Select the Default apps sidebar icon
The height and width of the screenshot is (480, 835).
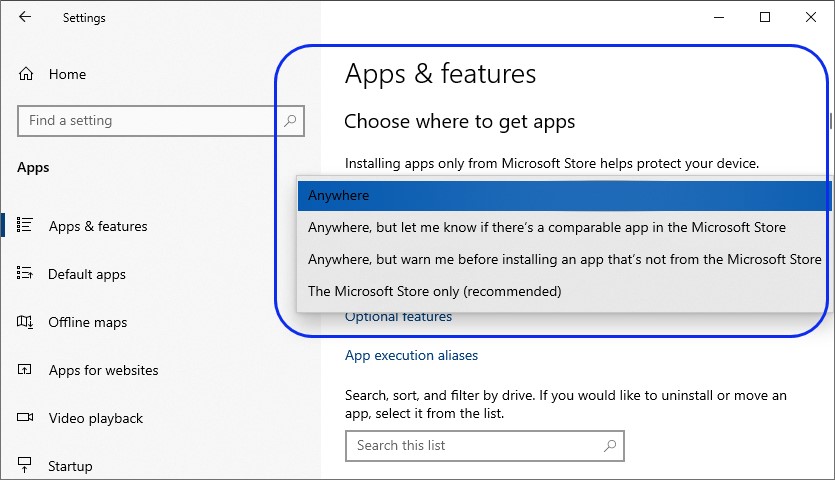(24, 273)
